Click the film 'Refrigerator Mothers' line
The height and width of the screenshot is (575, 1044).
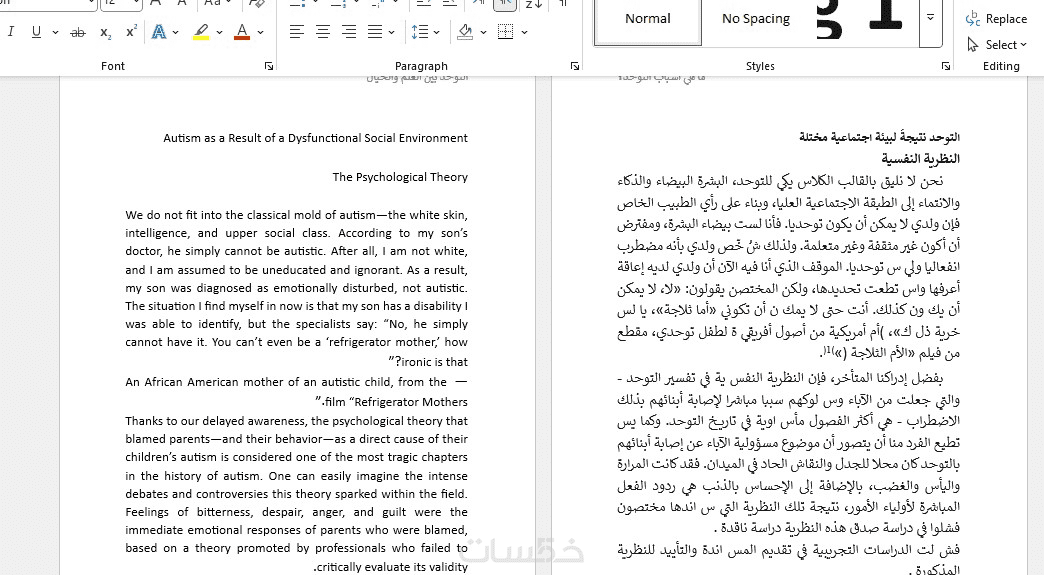pyautogui.click(x=392, y=402)
